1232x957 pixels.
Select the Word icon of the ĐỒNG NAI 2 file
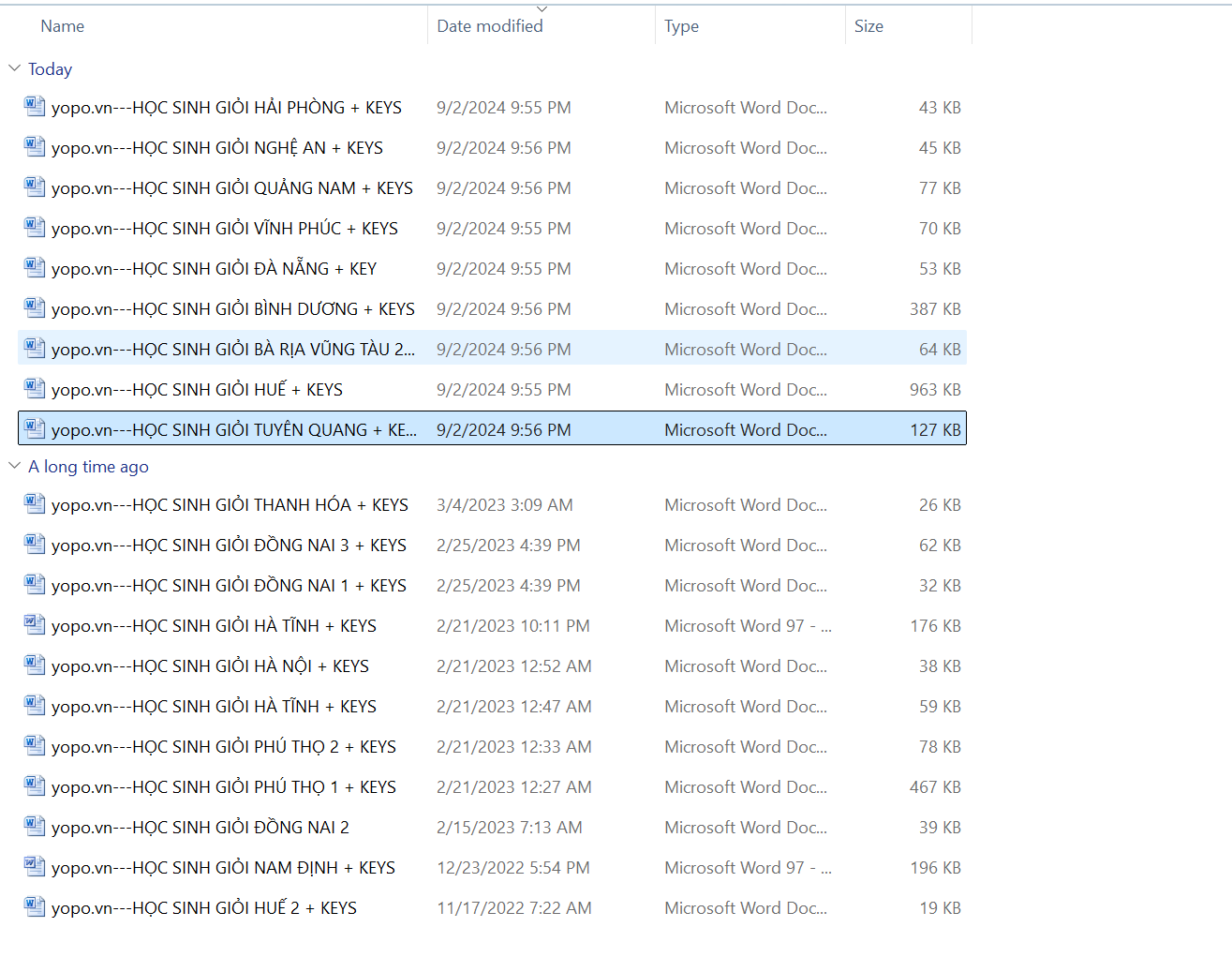point(35,826)
